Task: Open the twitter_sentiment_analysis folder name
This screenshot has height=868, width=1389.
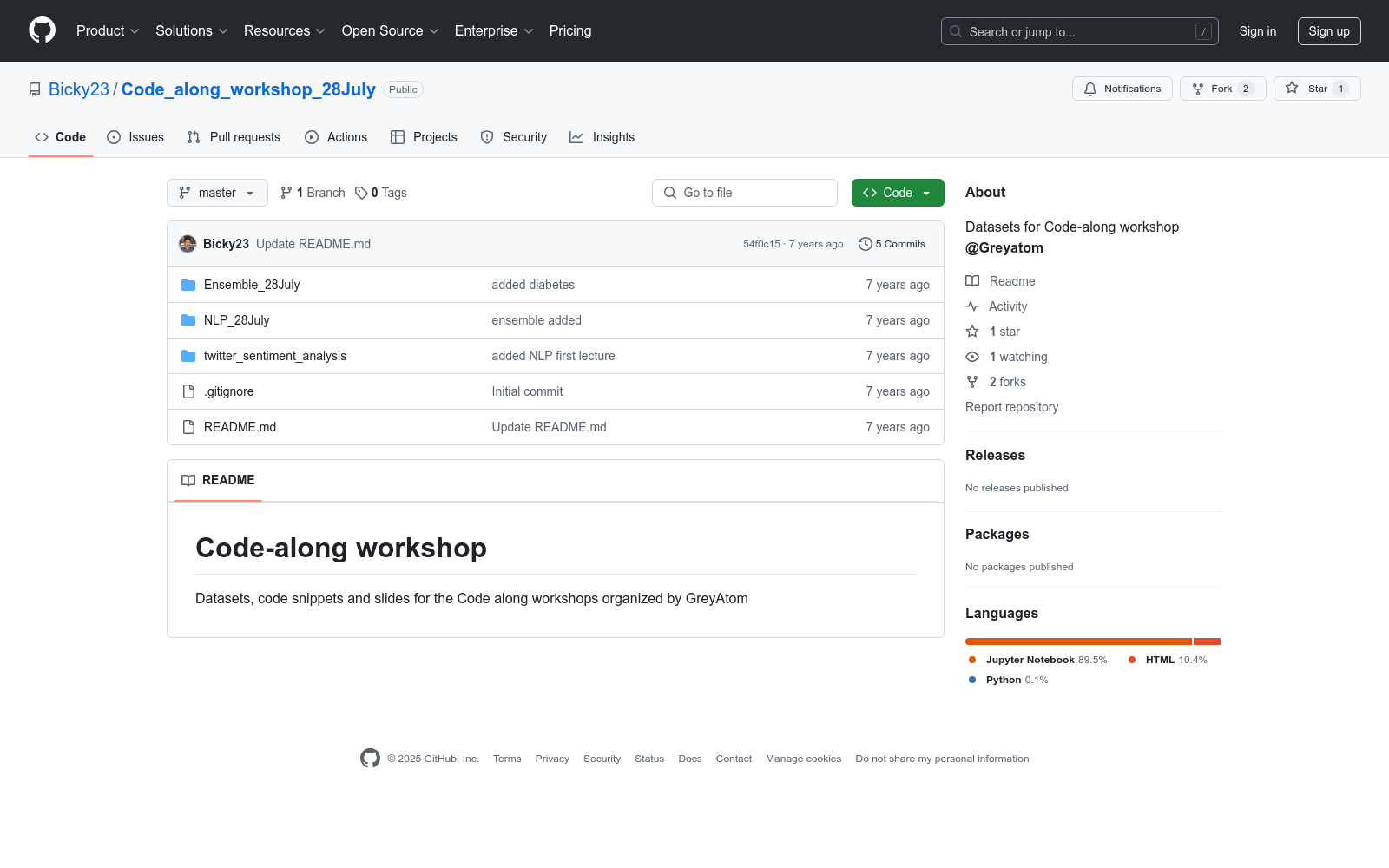Action: (x=275, y=356)
